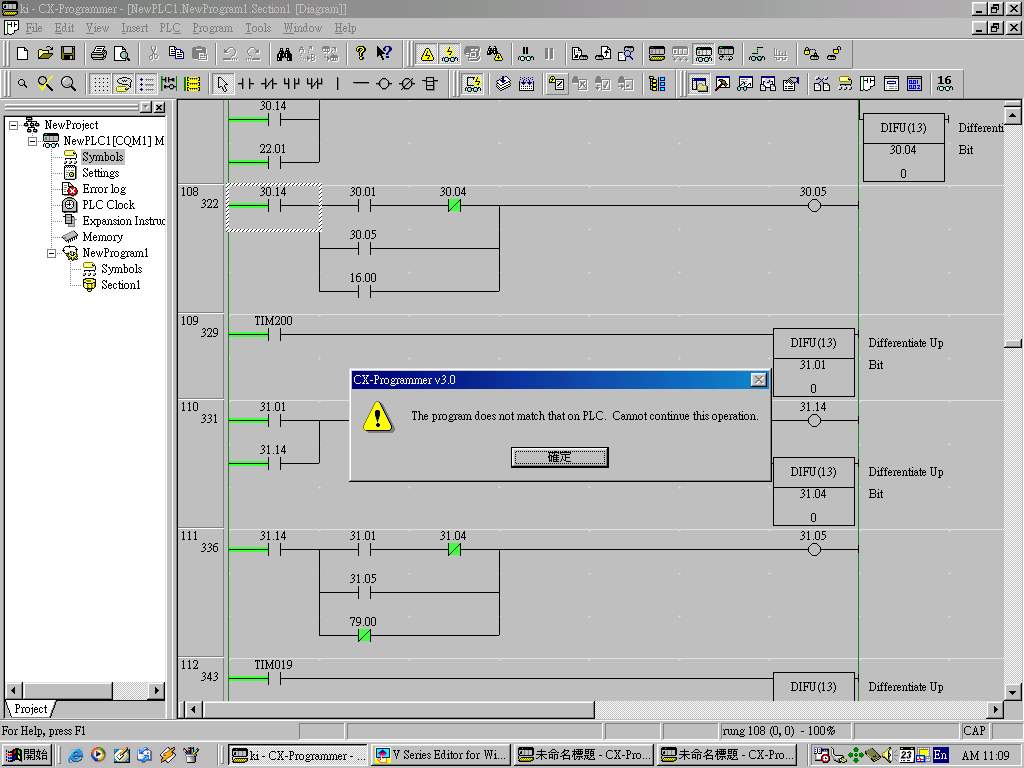The height and width of the screenshot is (768, 1024).
Task: Click the Compare with PLC icon
Action: pyautogui.click(x=626, y=54)
